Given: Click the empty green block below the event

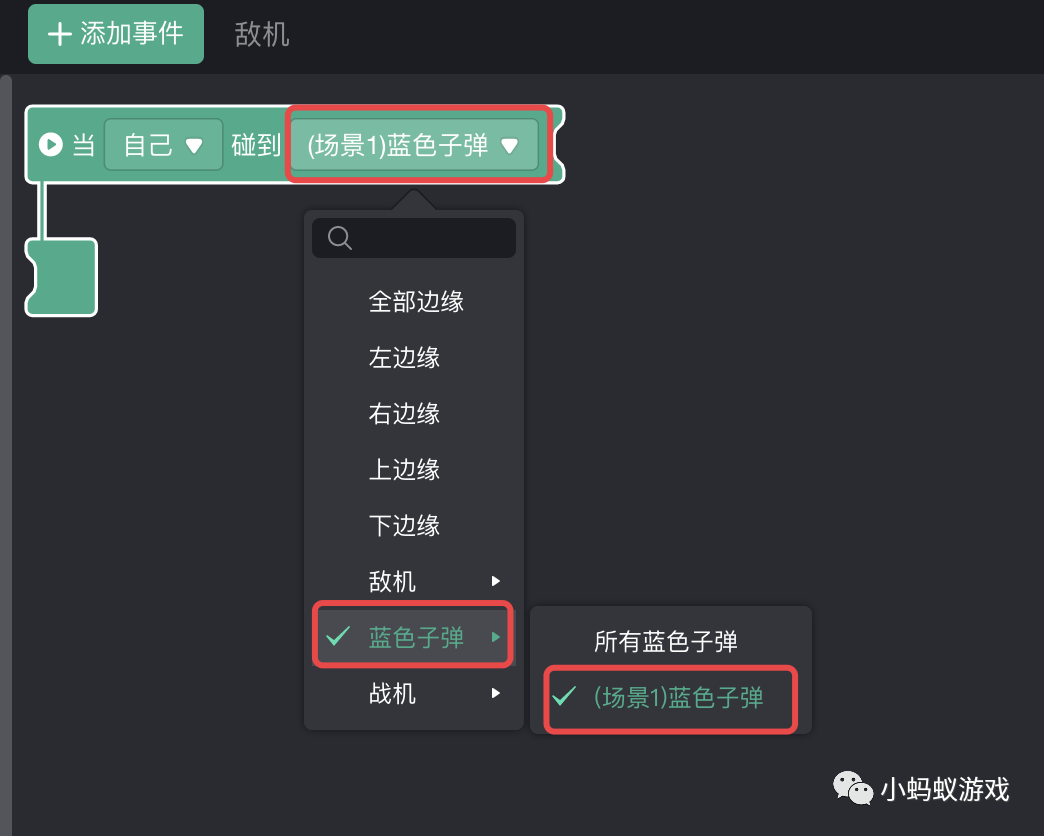Looking at the screenshot, I should pyautogui.click(x=60, y=277).
